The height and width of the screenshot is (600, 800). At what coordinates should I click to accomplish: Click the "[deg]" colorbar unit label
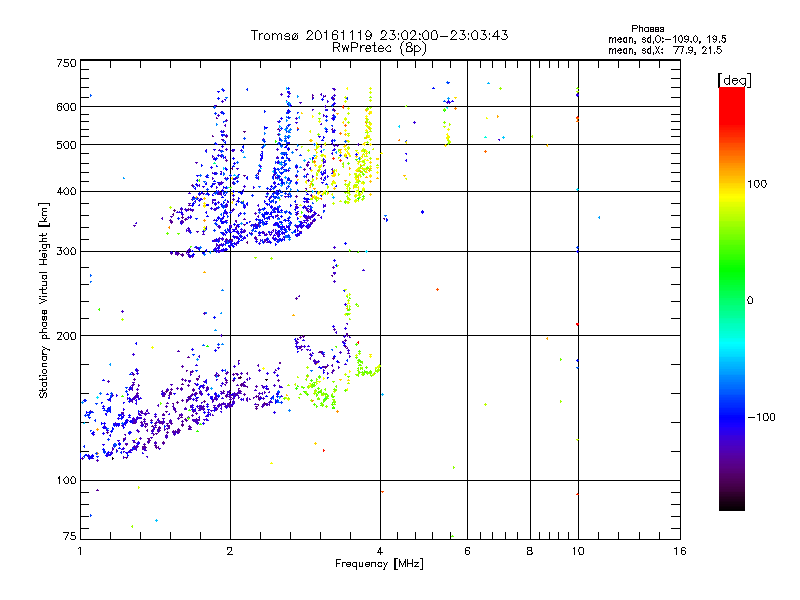[x=734, y=80]
